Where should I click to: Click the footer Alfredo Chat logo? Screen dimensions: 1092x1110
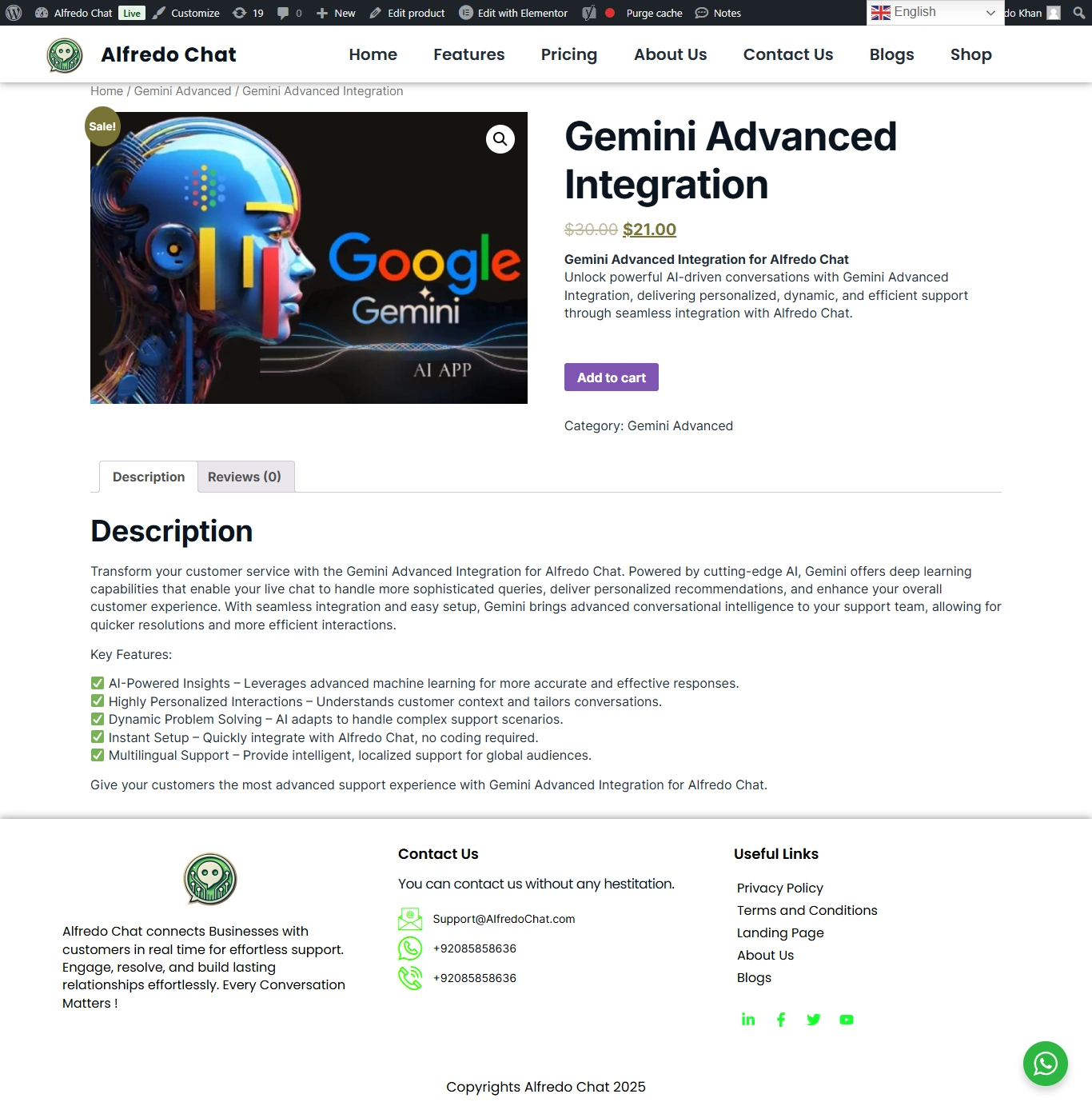210,879
